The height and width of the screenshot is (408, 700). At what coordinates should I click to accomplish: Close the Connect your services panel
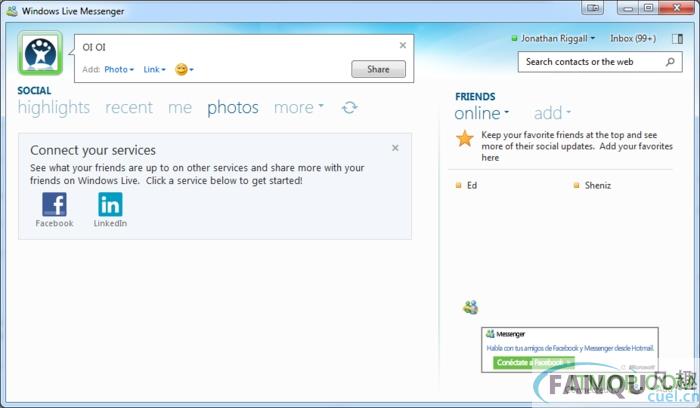pos(395,148)
